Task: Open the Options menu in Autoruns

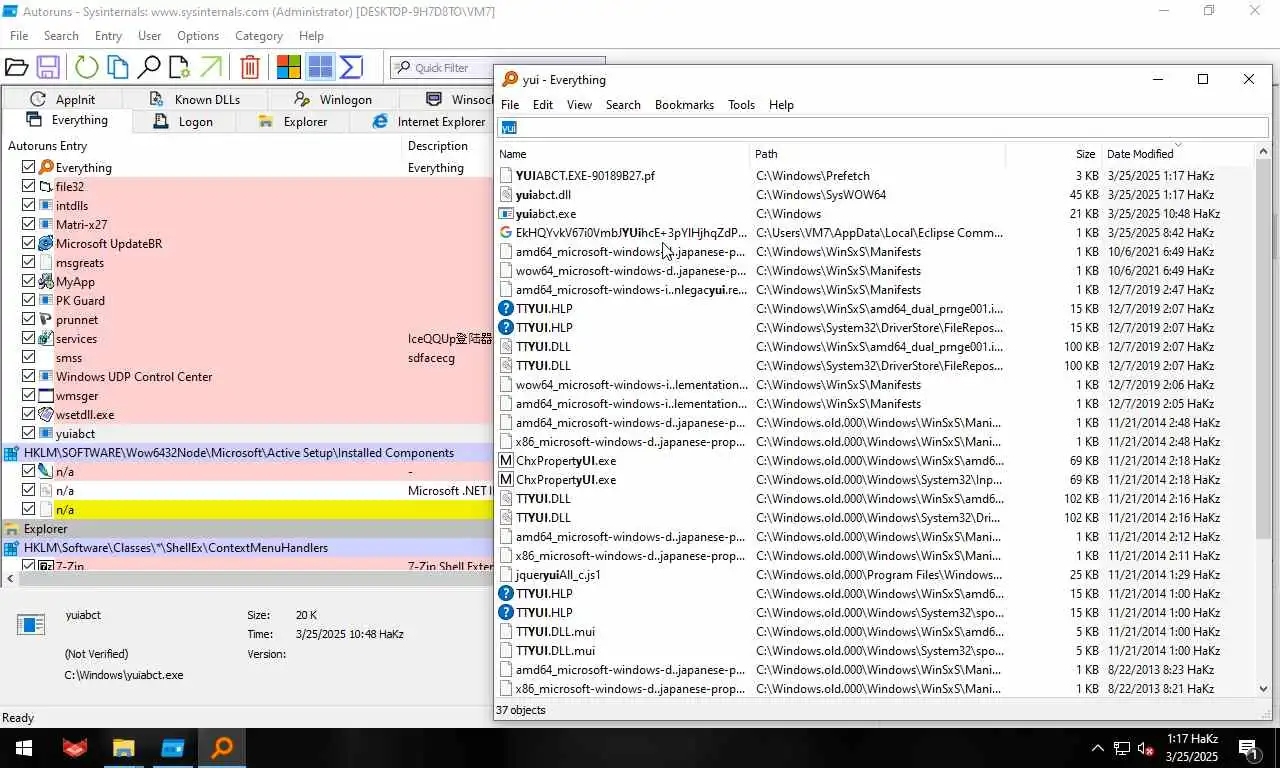Action: click(198, 36)
